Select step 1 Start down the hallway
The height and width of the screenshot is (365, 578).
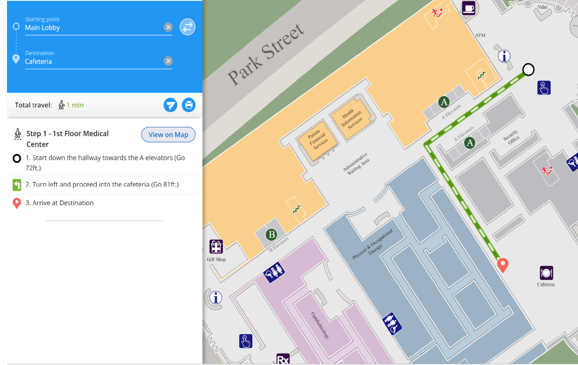click(x=104, y=163)
